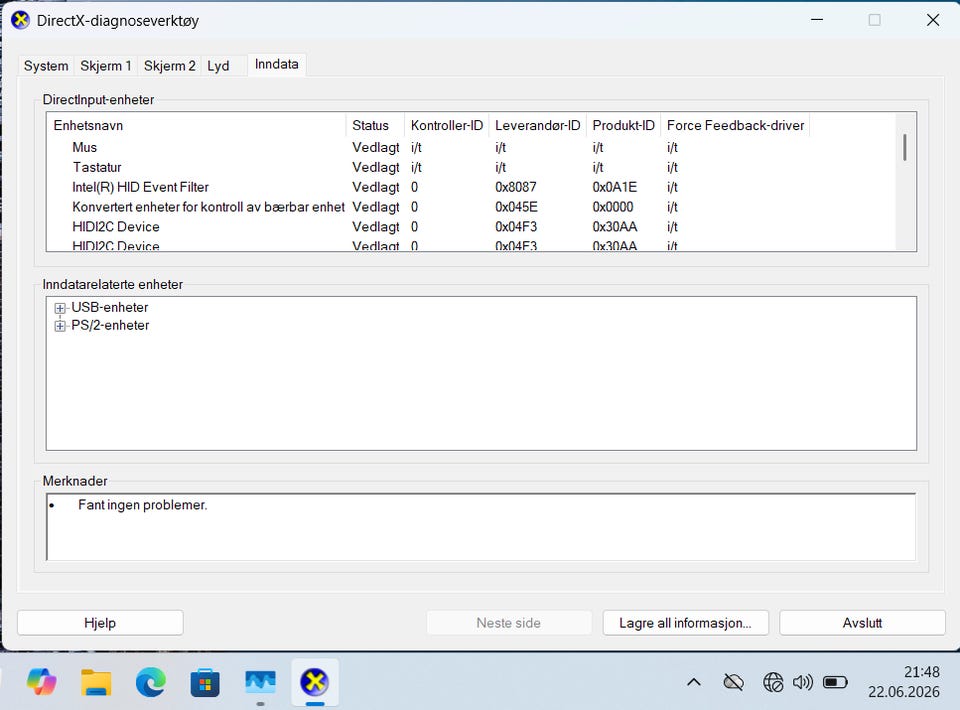
Task: Click the Neste side button
Action: tap(508, 622)
